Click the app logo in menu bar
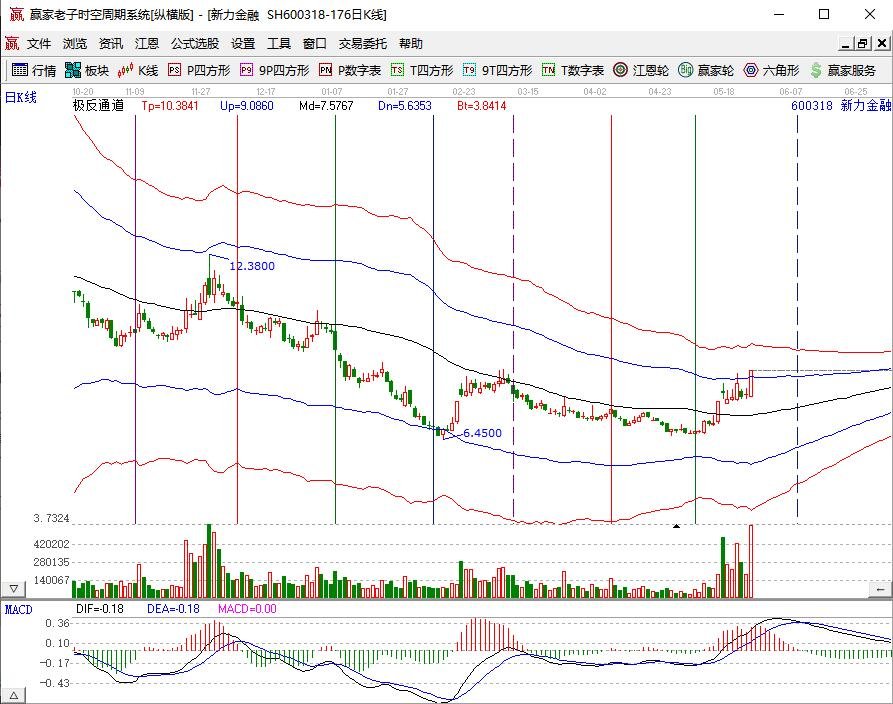This screenshot has height=704, width=893. [x=12, y=43]
